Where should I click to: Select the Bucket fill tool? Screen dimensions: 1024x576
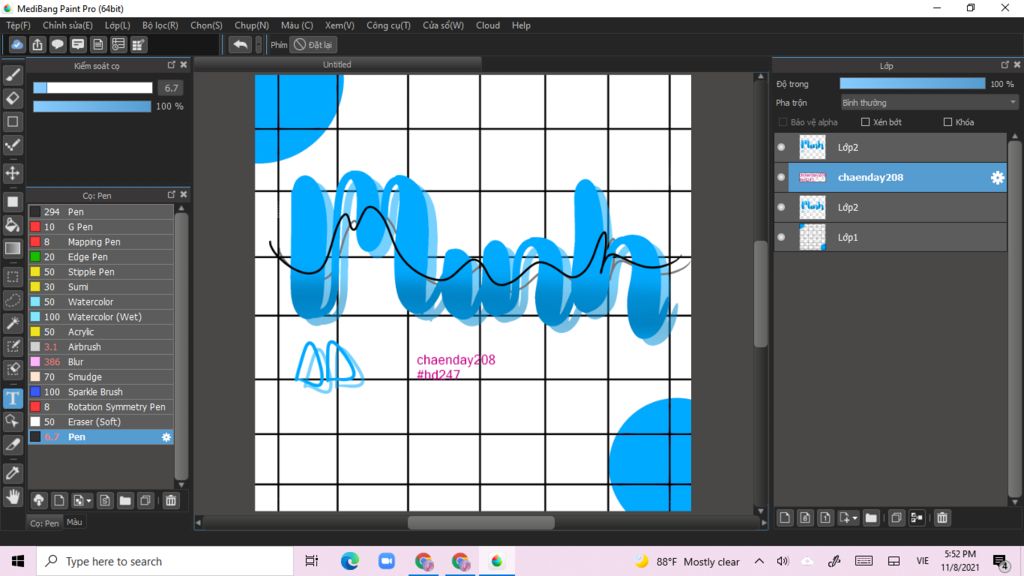tap(12, 225)
